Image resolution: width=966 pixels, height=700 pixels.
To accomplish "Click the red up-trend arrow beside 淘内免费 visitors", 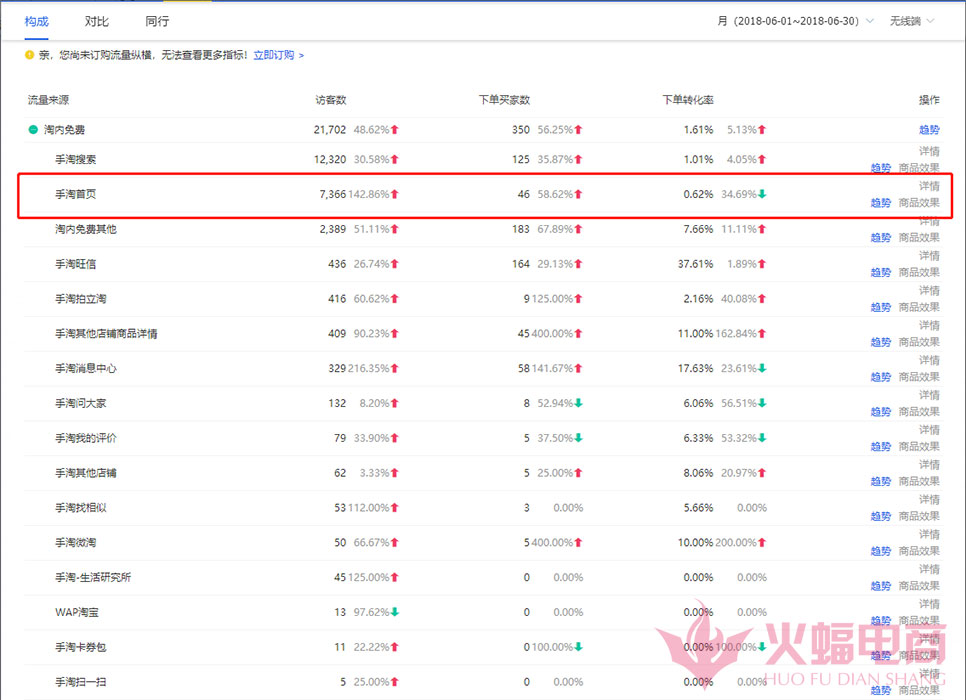I will [x=395, y=128].
